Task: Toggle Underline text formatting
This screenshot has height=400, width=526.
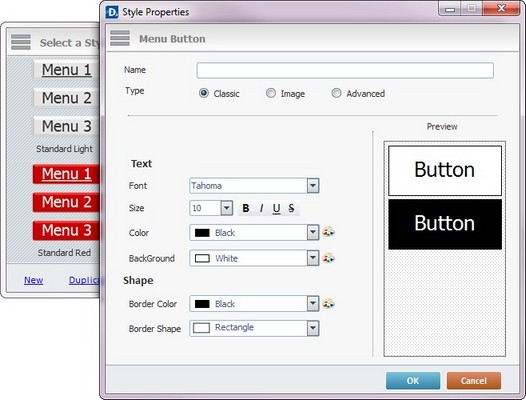Action: (276, 208)
